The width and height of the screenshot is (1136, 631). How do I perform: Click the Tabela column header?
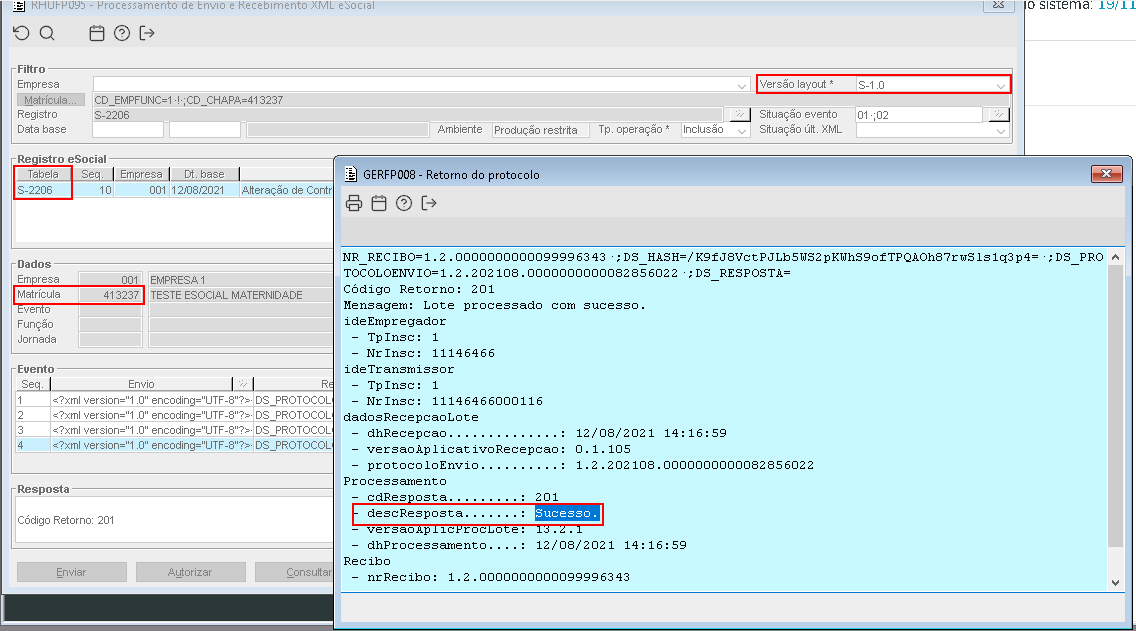[x=43, y=174]
